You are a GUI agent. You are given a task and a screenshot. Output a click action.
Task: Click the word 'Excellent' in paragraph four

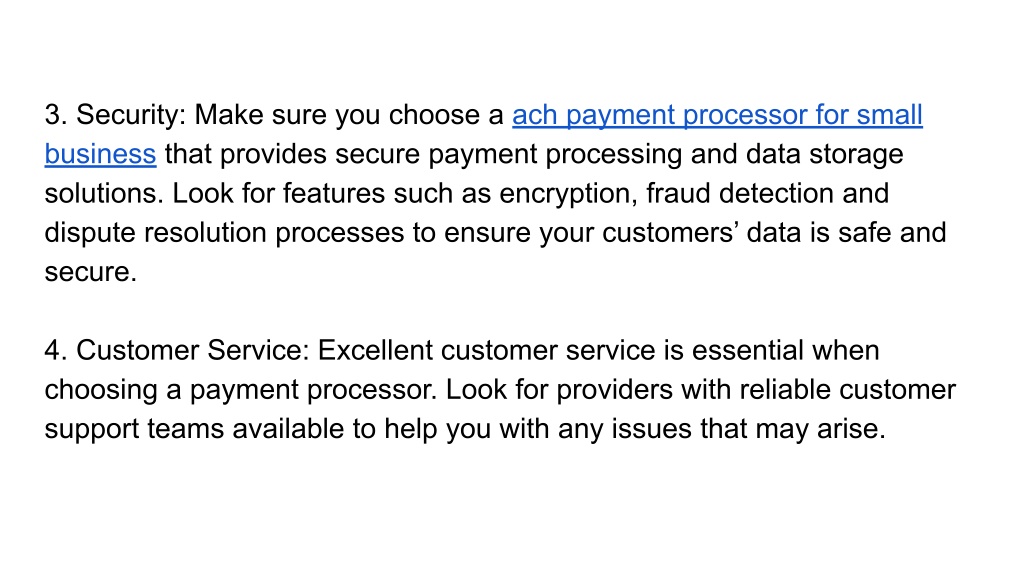375,351
